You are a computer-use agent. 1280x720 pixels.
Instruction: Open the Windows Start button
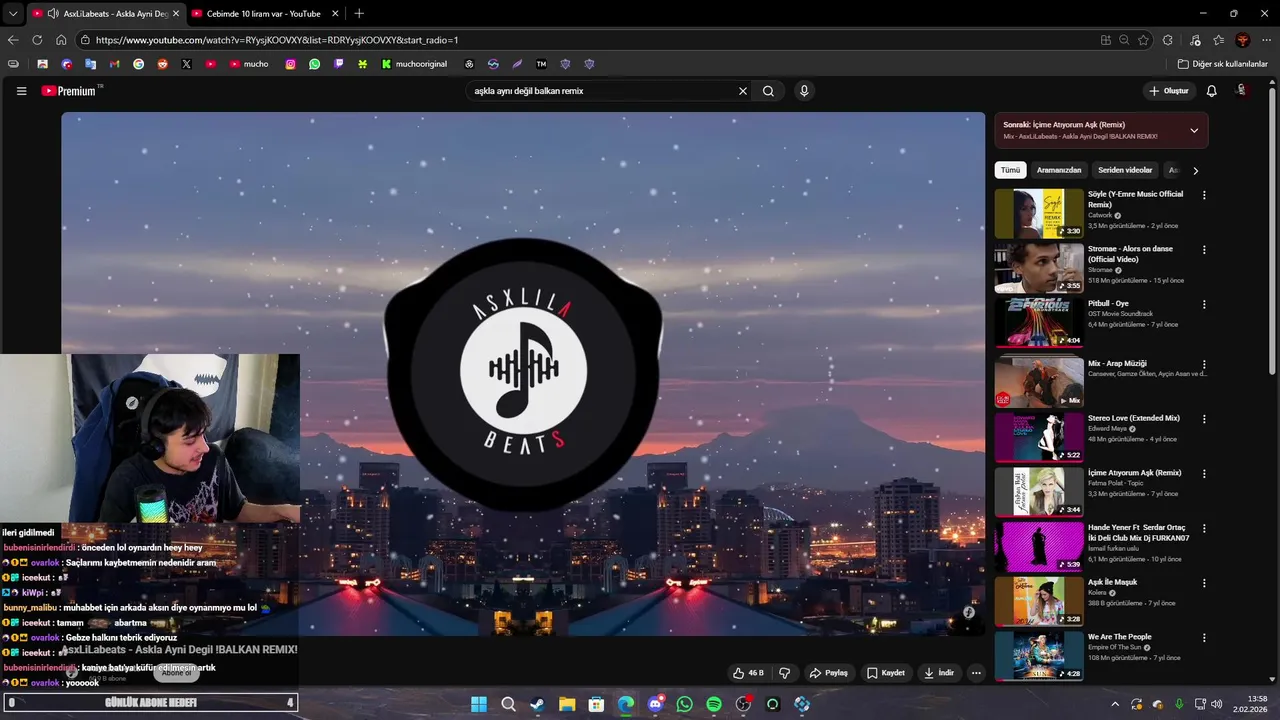[x=479, y=704]
